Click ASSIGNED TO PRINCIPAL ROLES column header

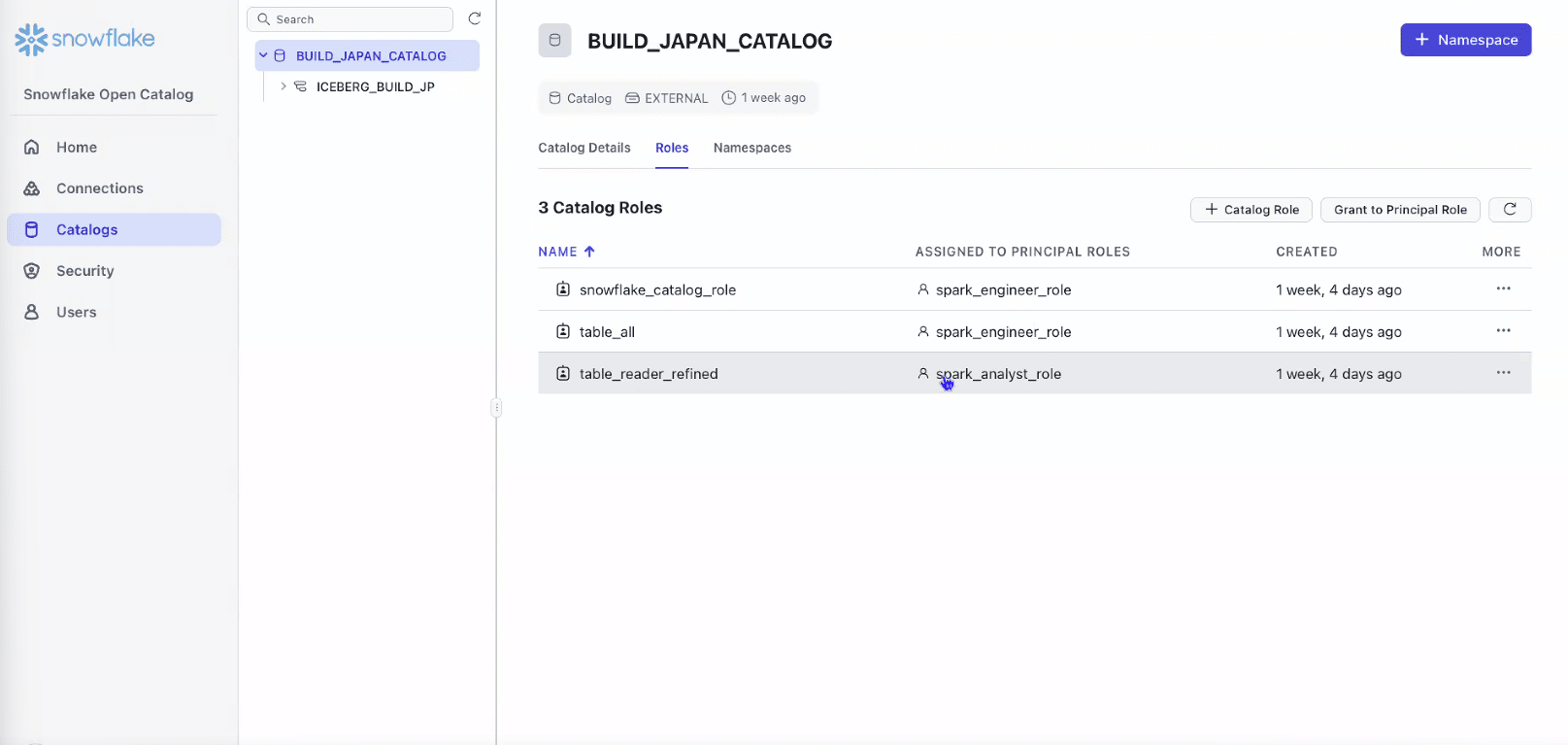[1022, 252]
